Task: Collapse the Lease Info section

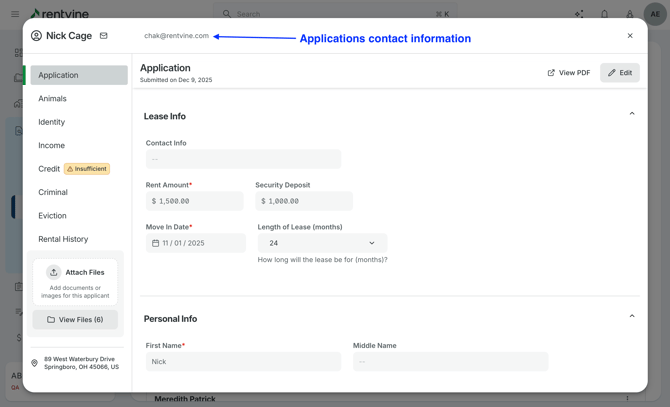Action: pos(632,114)
